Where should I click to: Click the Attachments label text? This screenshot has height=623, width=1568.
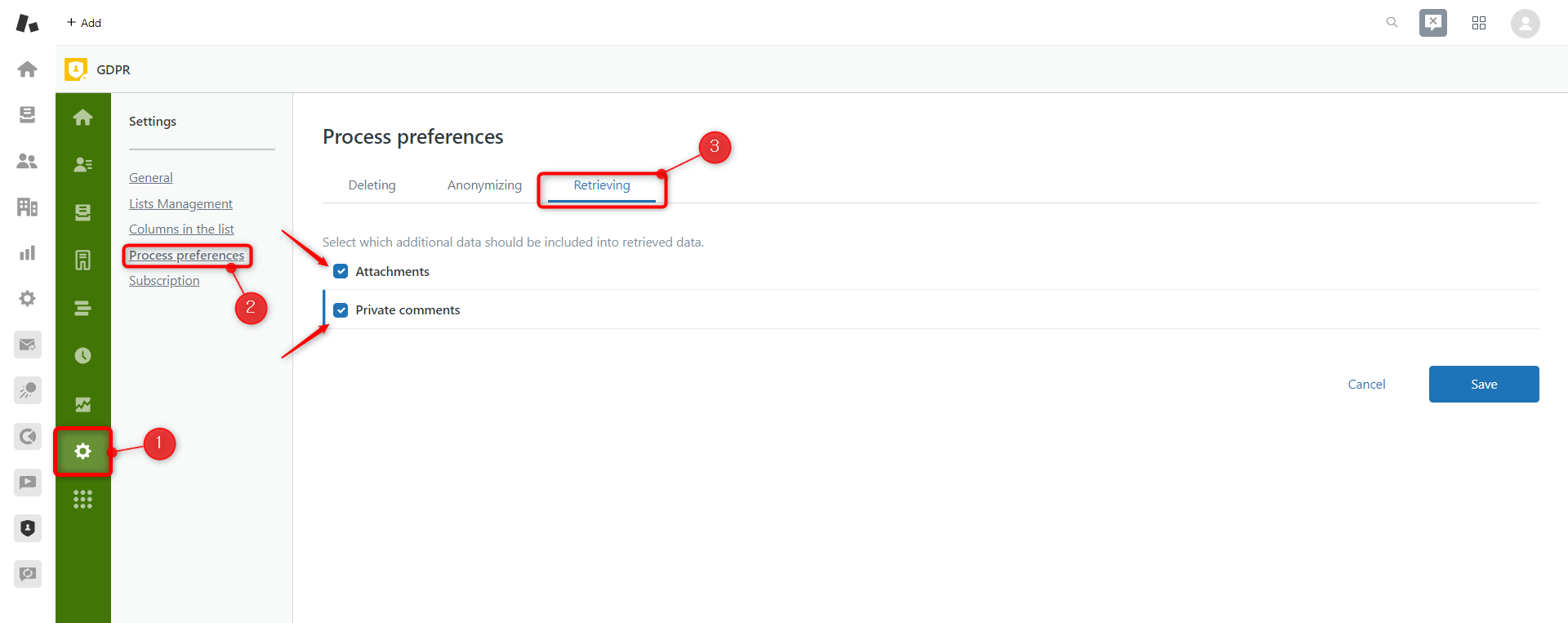(392, 272)
